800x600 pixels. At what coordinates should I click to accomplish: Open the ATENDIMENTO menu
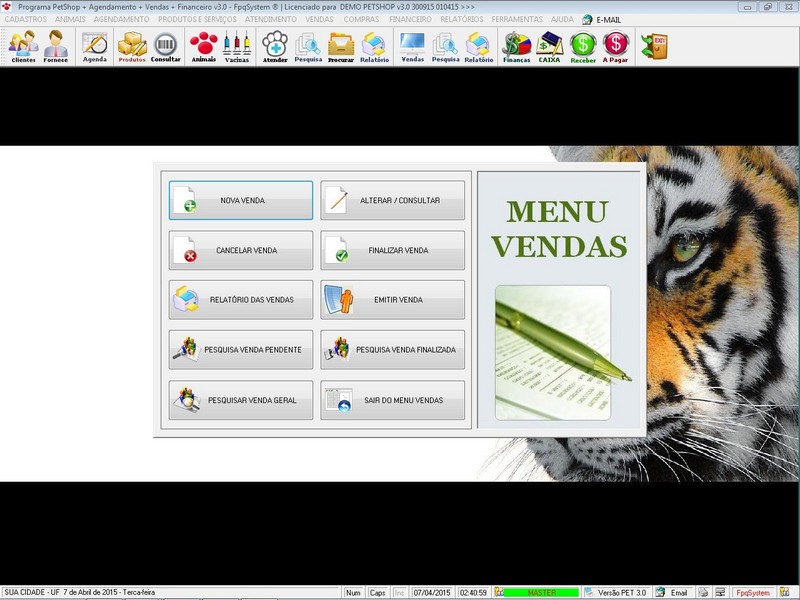(270, 19)
